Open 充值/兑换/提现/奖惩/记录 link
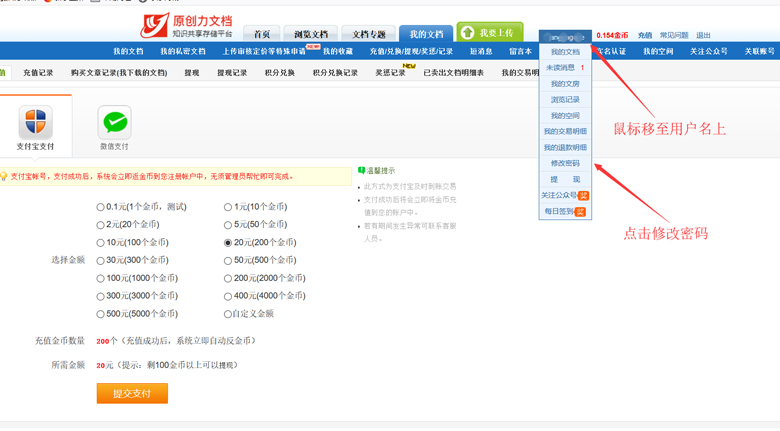780x431 pixels. [411, 51]
